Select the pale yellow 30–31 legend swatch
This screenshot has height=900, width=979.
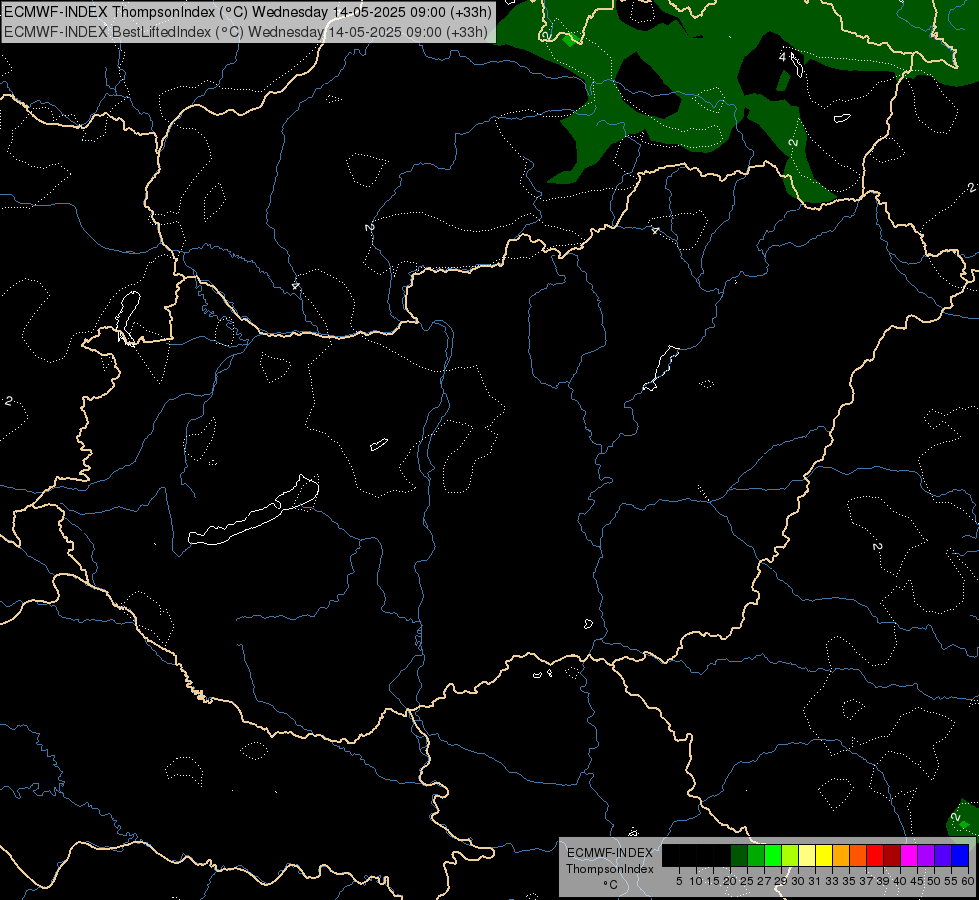[807, 855]
